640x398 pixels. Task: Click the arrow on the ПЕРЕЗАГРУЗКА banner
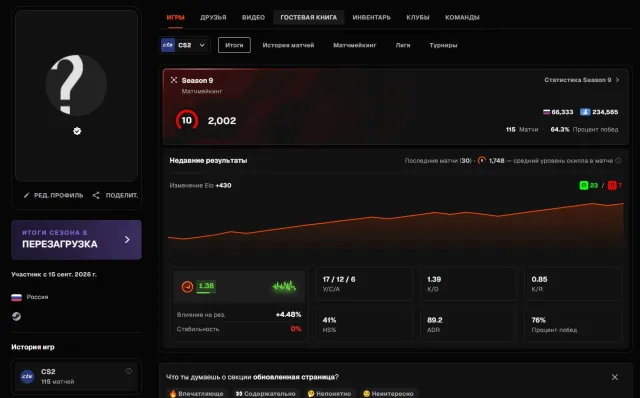[127, 240]
